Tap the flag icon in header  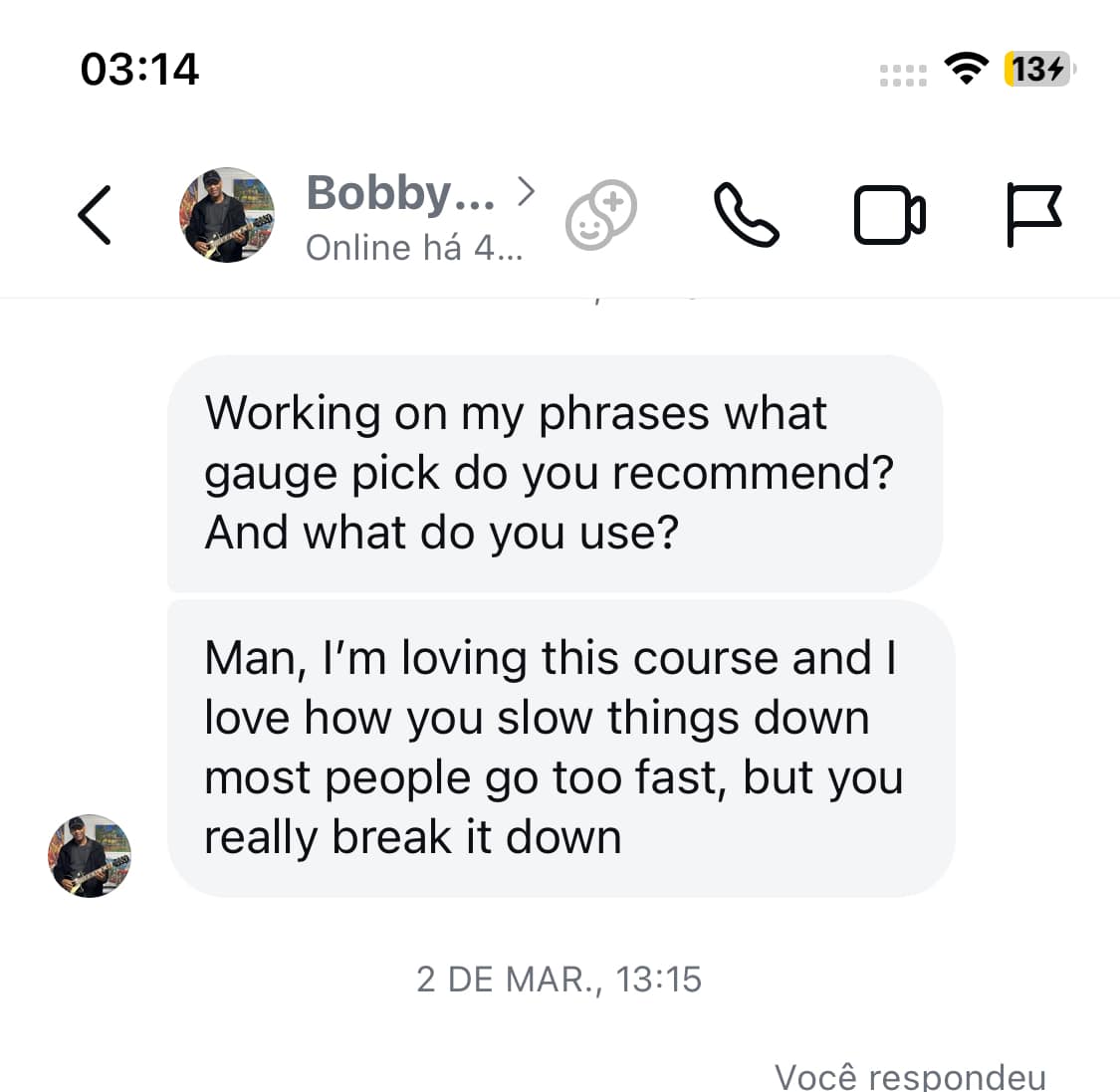1033,215
